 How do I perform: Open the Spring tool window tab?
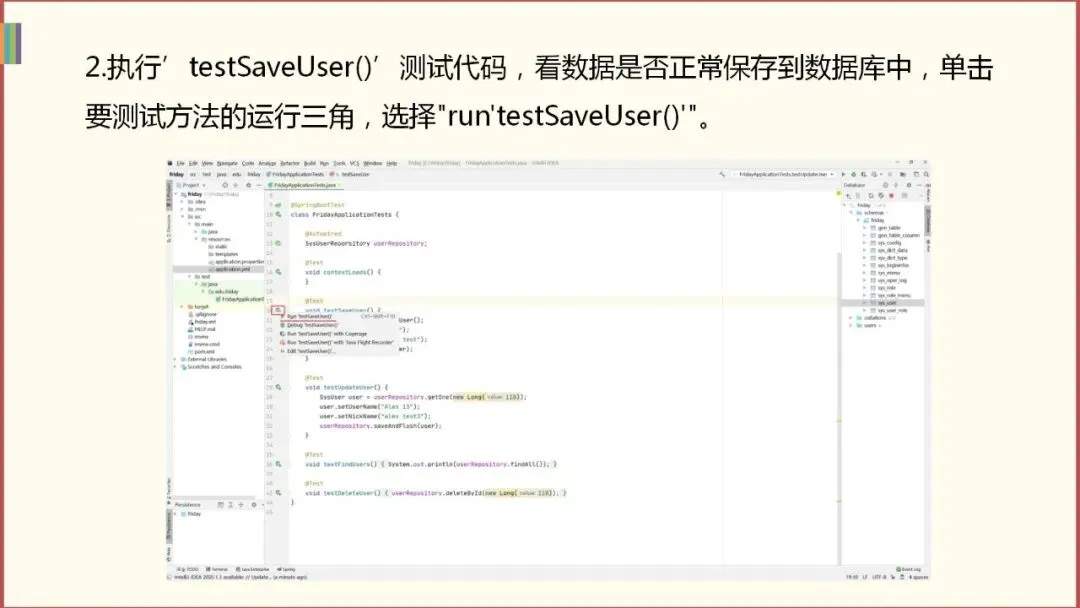(x=286, y=569)
